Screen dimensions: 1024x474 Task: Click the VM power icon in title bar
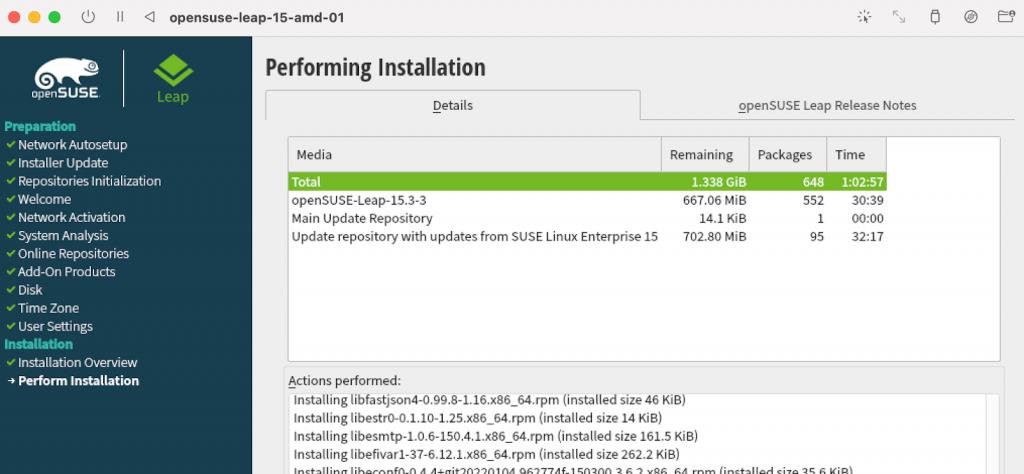tap(88, 17)
